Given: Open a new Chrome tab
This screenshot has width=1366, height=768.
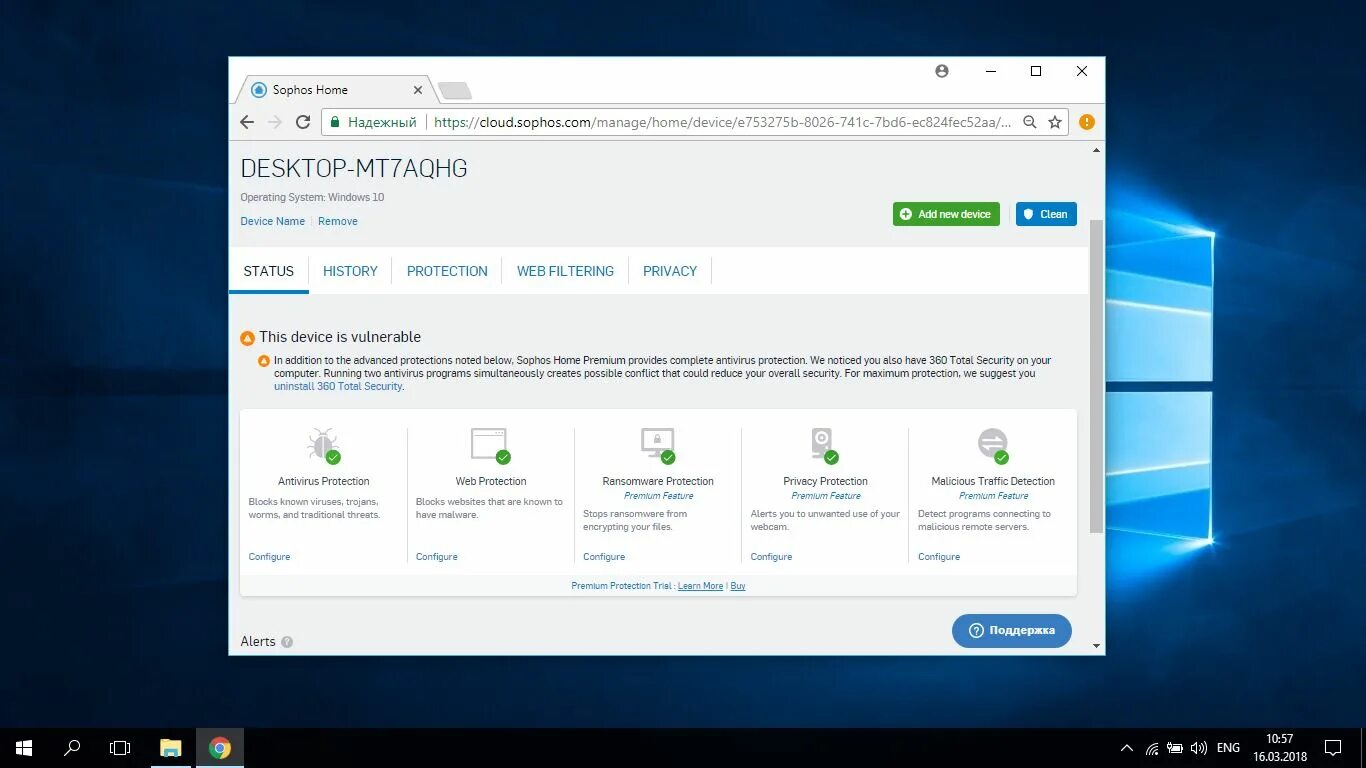Looking at the screenshot, I should coord(455,91).
